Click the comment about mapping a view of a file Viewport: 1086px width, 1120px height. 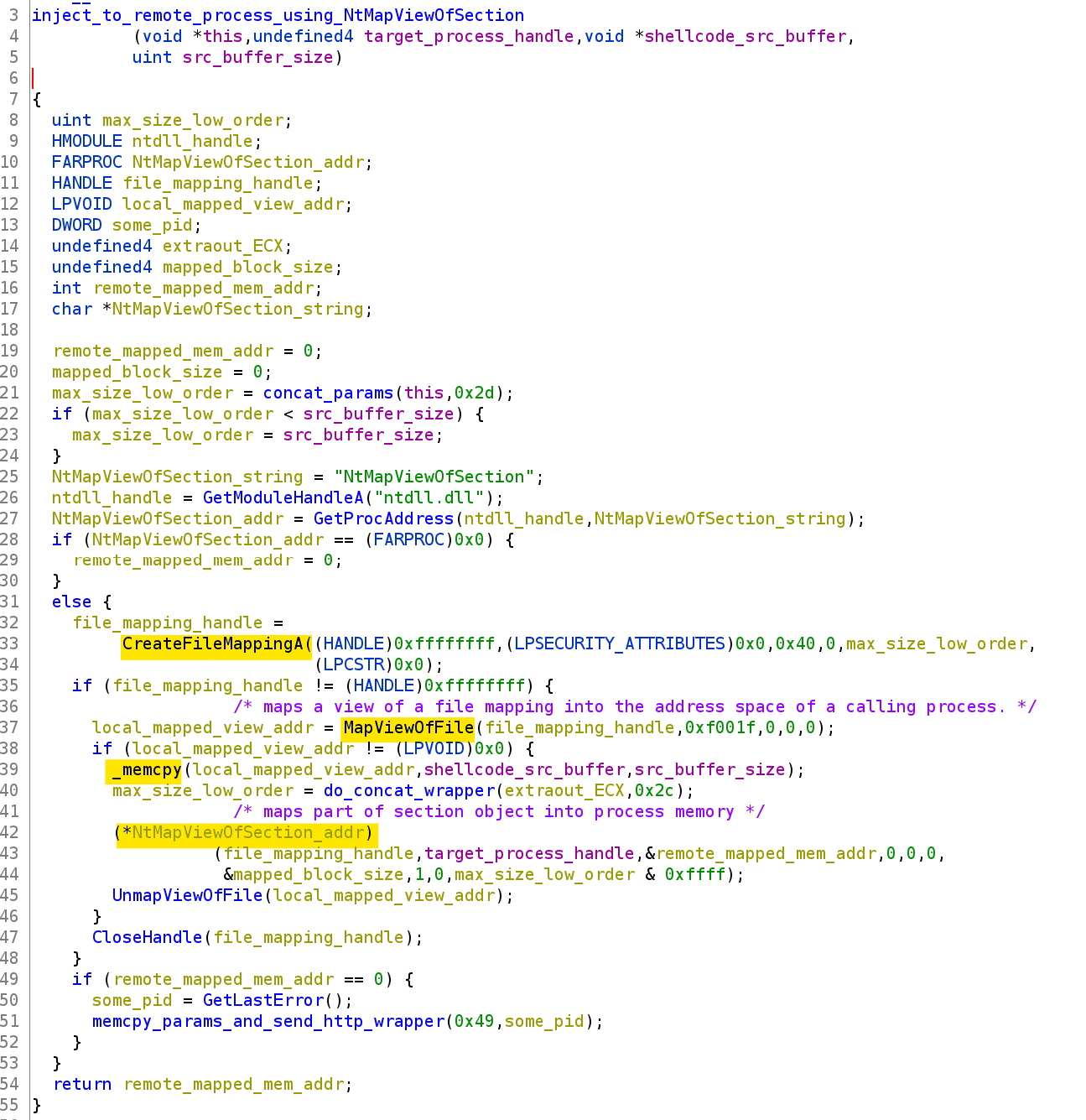pyautogui.click(x=635, y=706)
